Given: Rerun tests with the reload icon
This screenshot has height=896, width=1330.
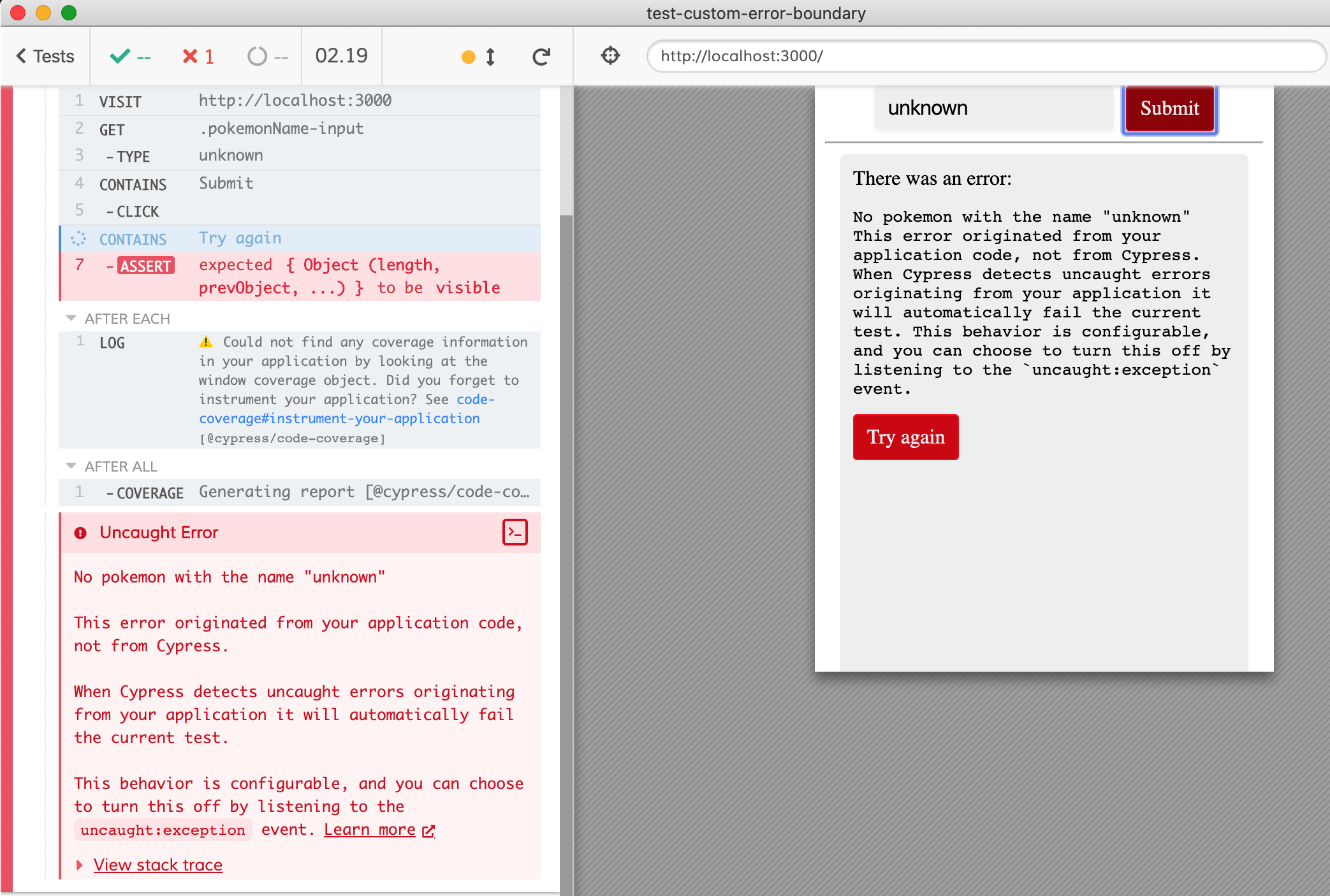Looking at the screenshot, I should 541,57.
